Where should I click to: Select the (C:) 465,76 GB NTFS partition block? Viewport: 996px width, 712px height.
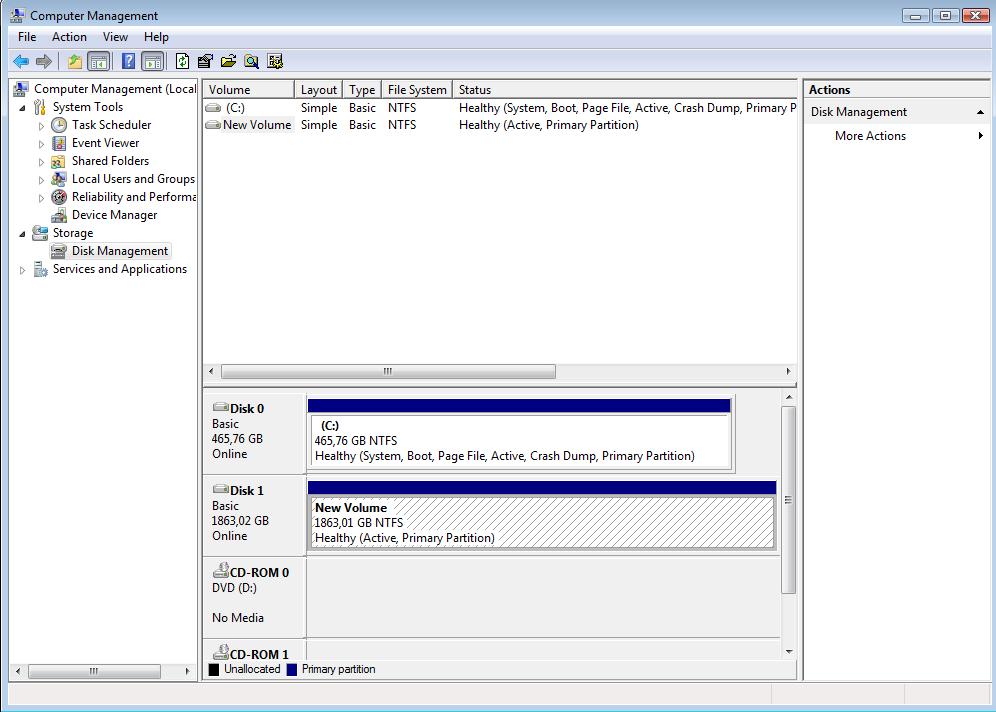tap(520, 434)
